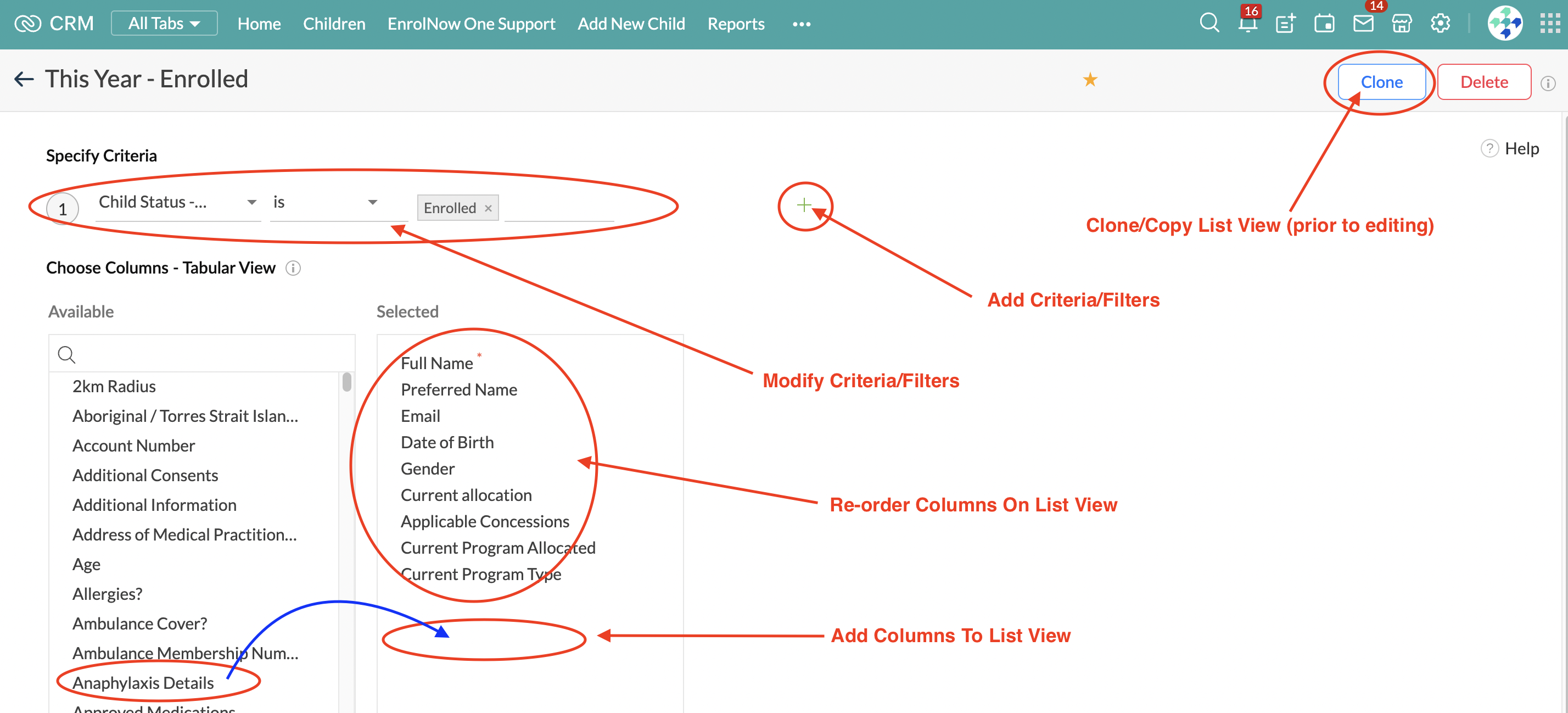Screen dimensions: 1568x713
Task: Open mail icon with 14 badge
Action: [1363, 24]
